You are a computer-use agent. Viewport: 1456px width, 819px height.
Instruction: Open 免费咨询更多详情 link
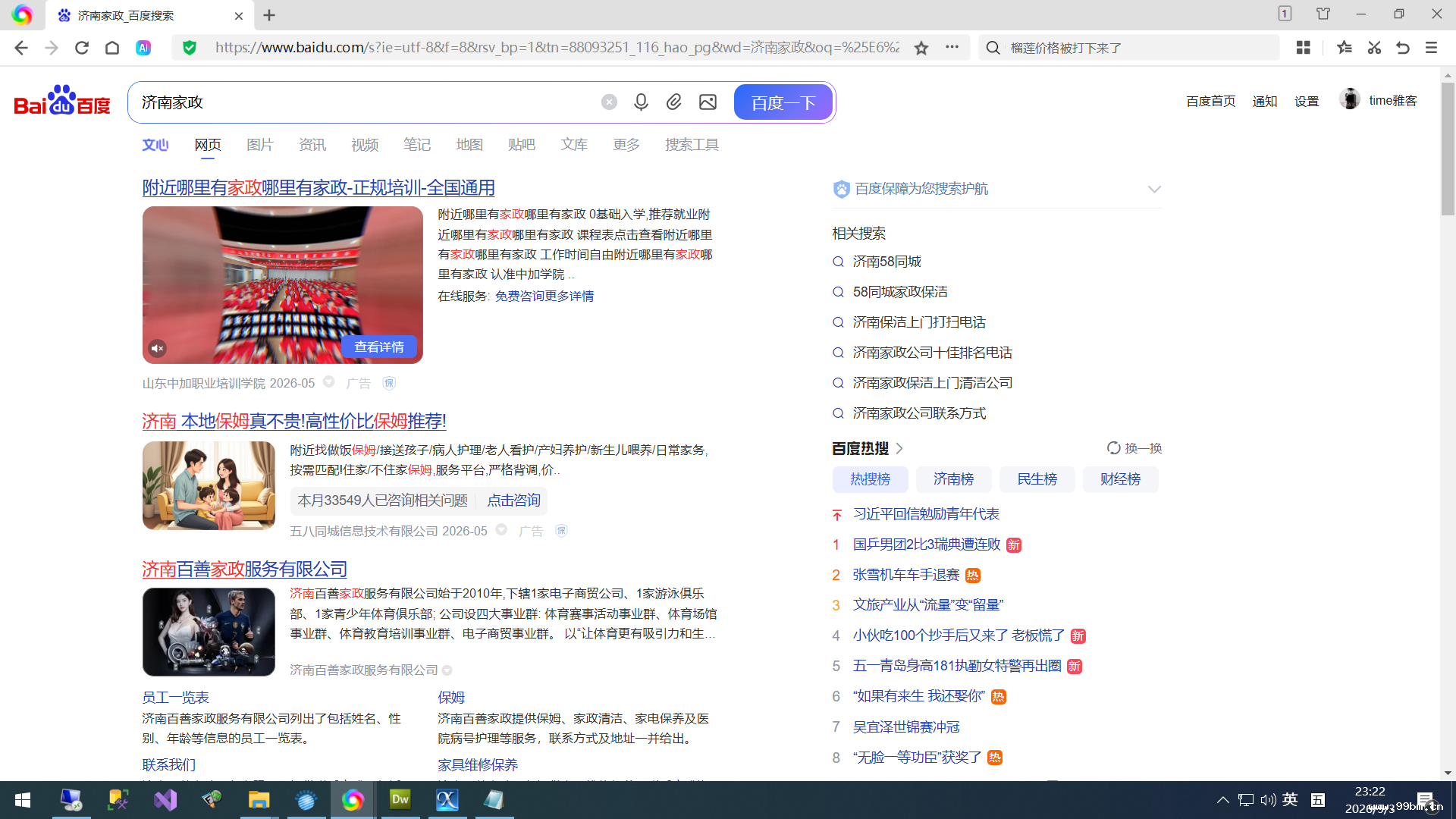(544, 296)
